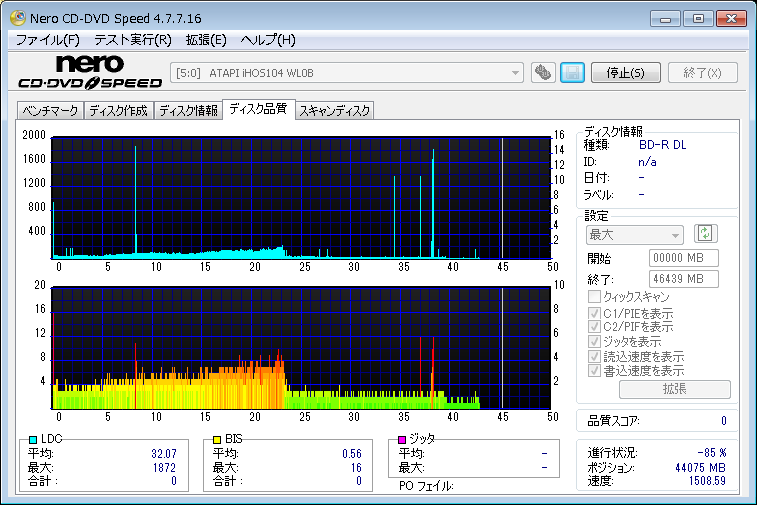Click the 品質スコア value 0
Screen dimensions: 757x505
pyautogui.click(x=723, y=421)
